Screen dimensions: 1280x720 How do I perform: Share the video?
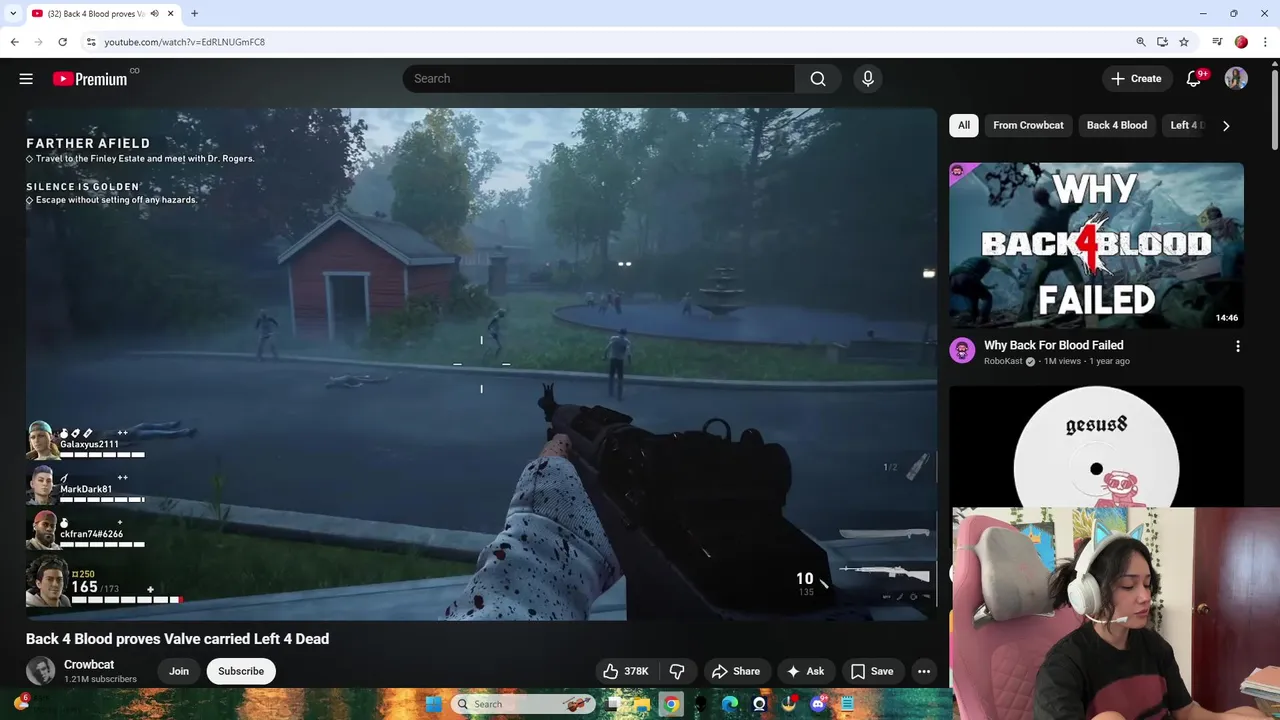(x=736, y=671)
